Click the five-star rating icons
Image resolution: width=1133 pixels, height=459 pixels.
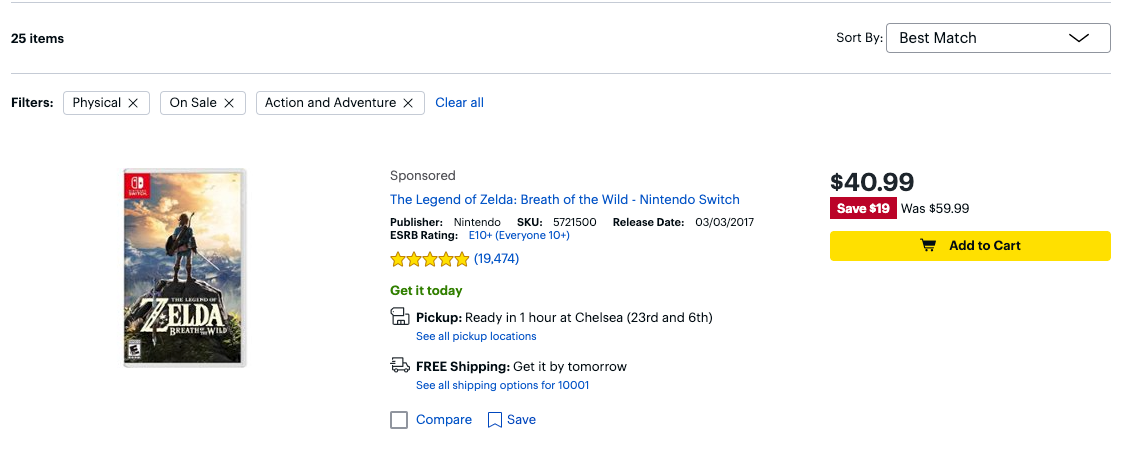pos(430,259)
